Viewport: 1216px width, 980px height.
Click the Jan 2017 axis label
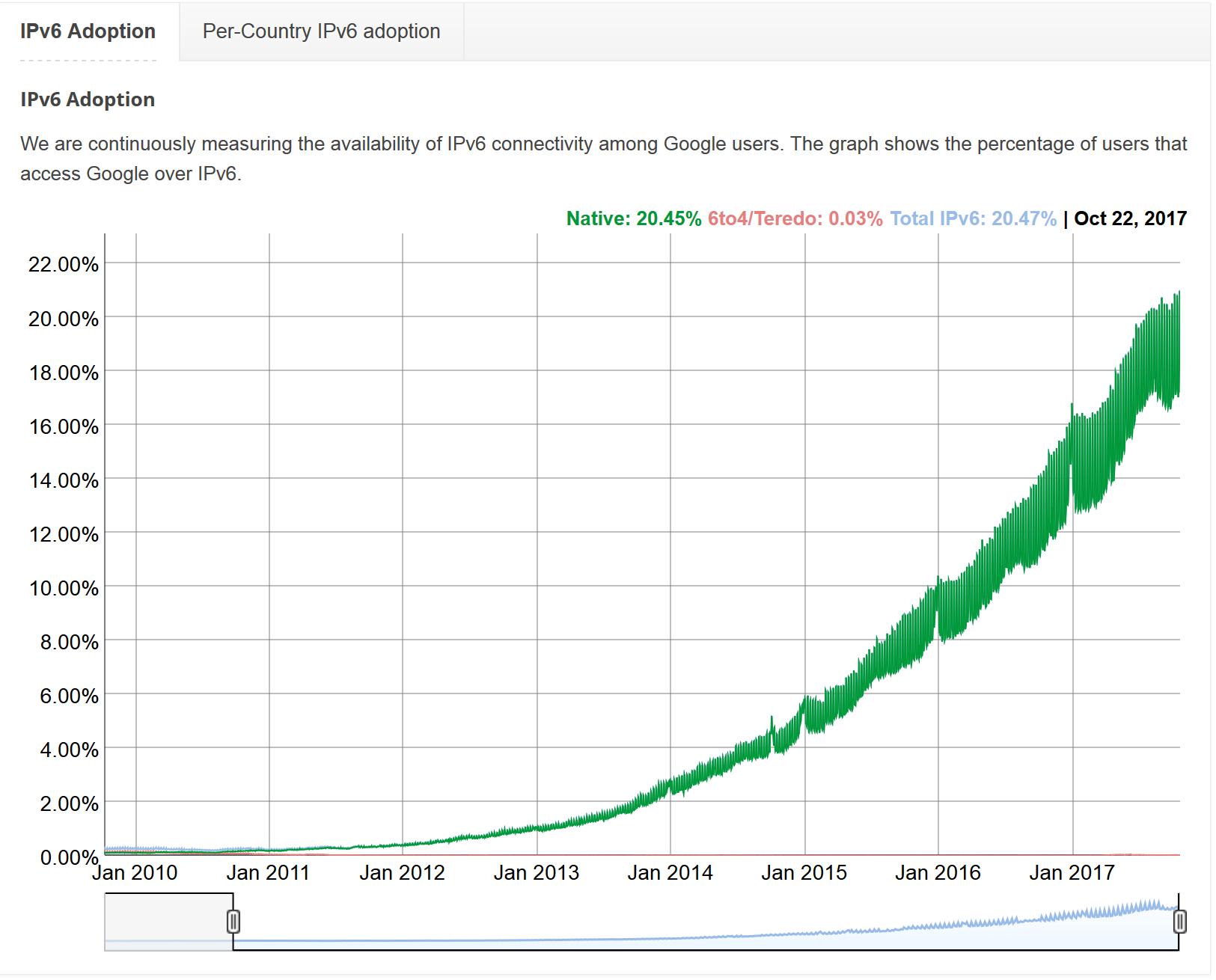1072,872
